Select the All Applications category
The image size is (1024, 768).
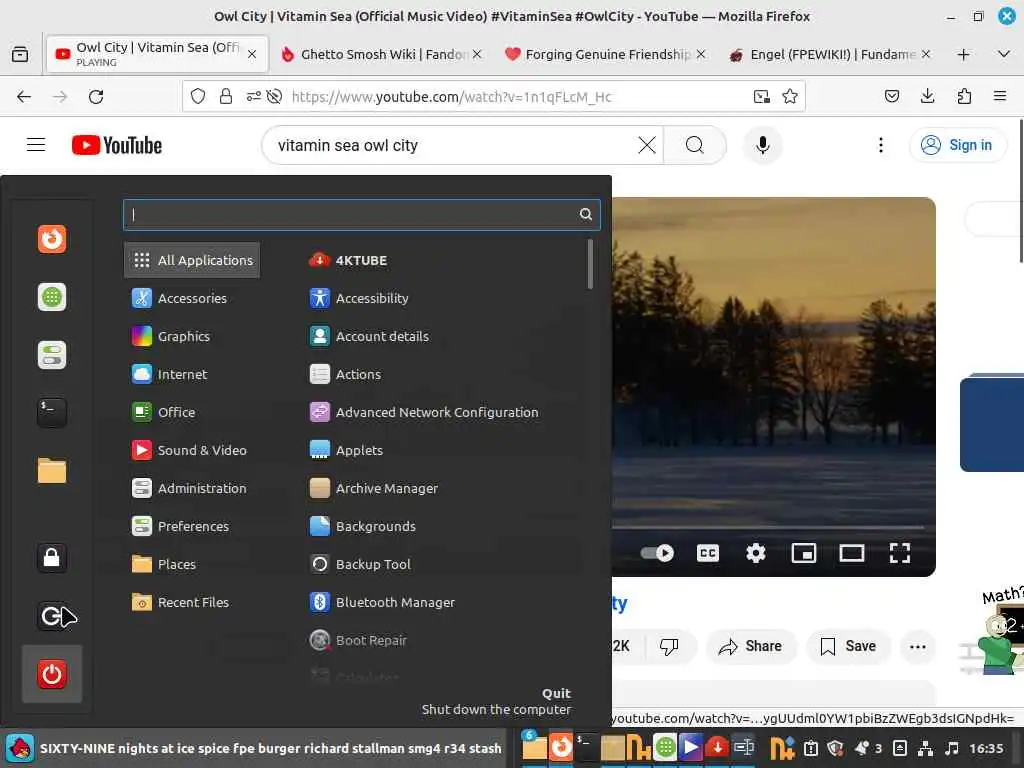pos(192,260)
